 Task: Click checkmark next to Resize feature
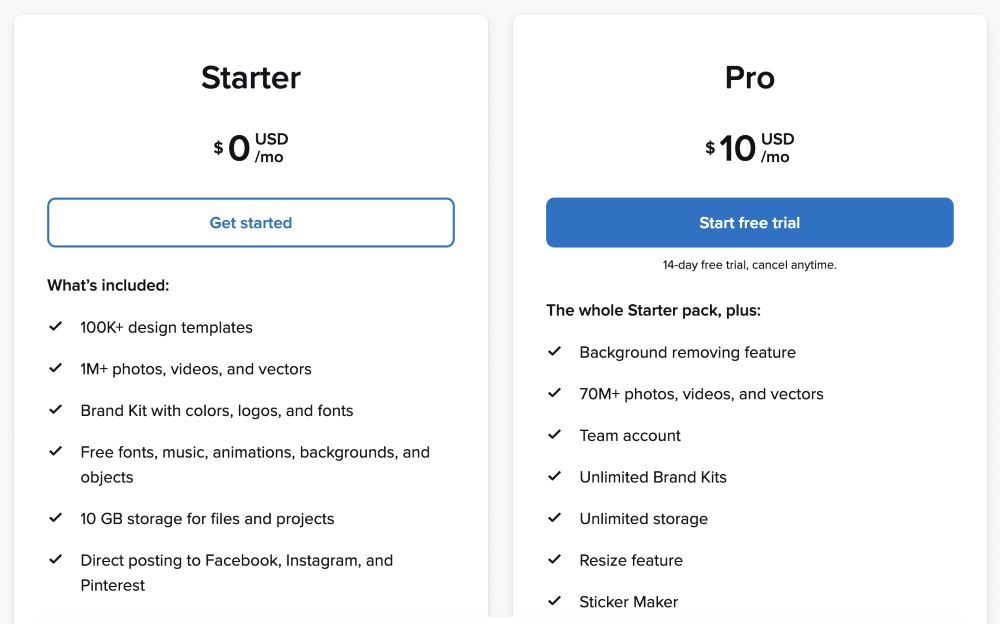pos(555,560)
